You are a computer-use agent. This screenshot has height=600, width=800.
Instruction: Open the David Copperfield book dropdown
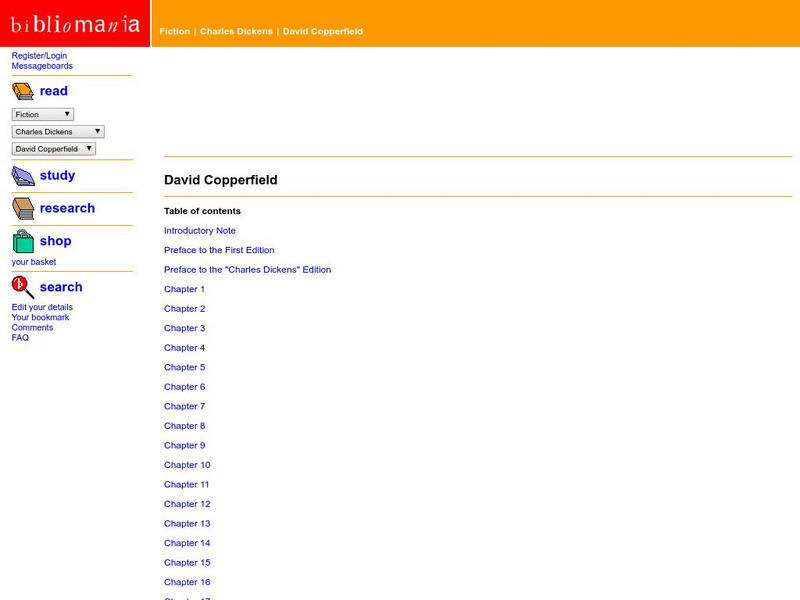point(54,149)
